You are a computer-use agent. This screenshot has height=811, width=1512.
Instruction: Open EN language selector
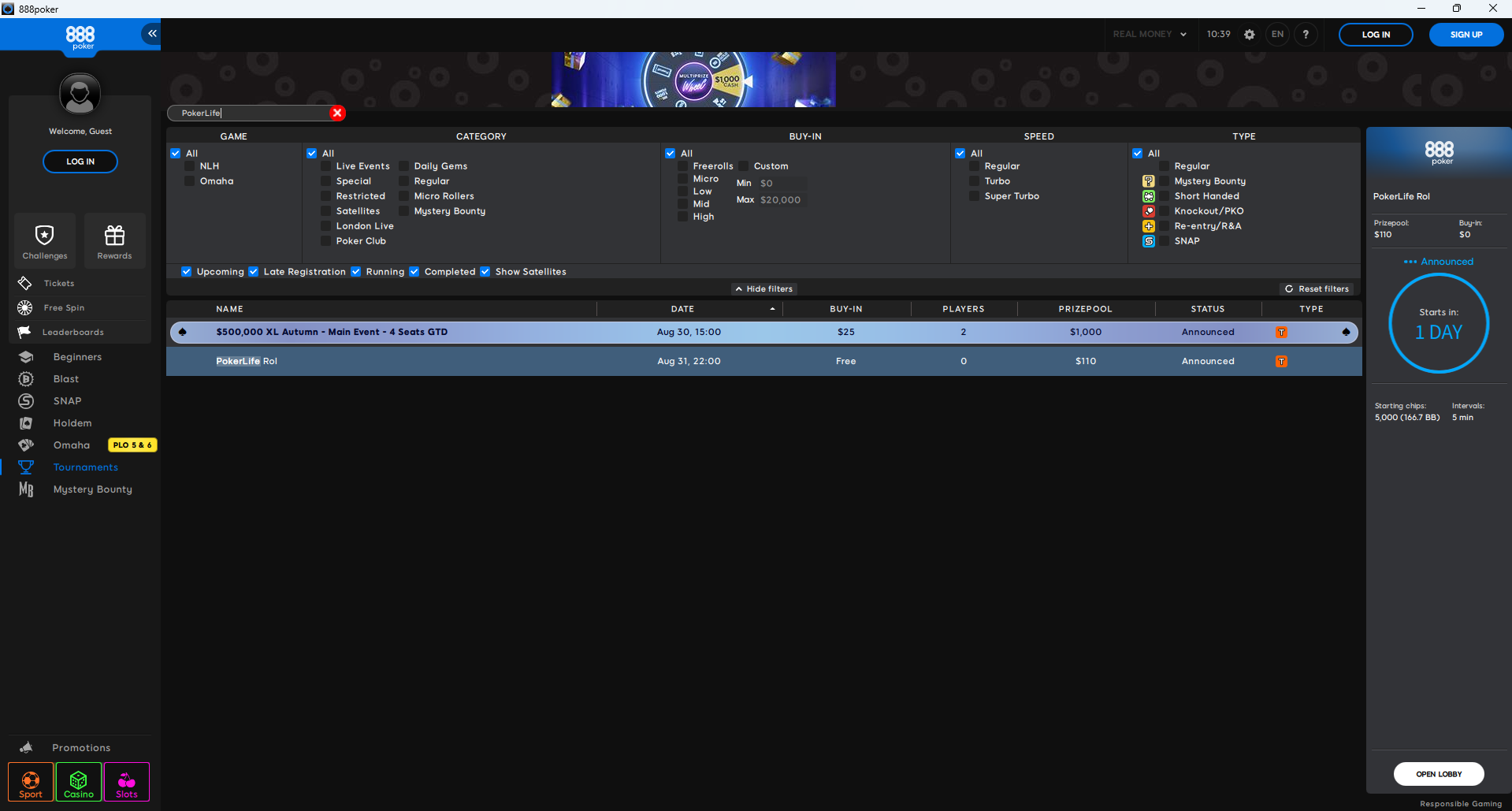pos(1277,35)
